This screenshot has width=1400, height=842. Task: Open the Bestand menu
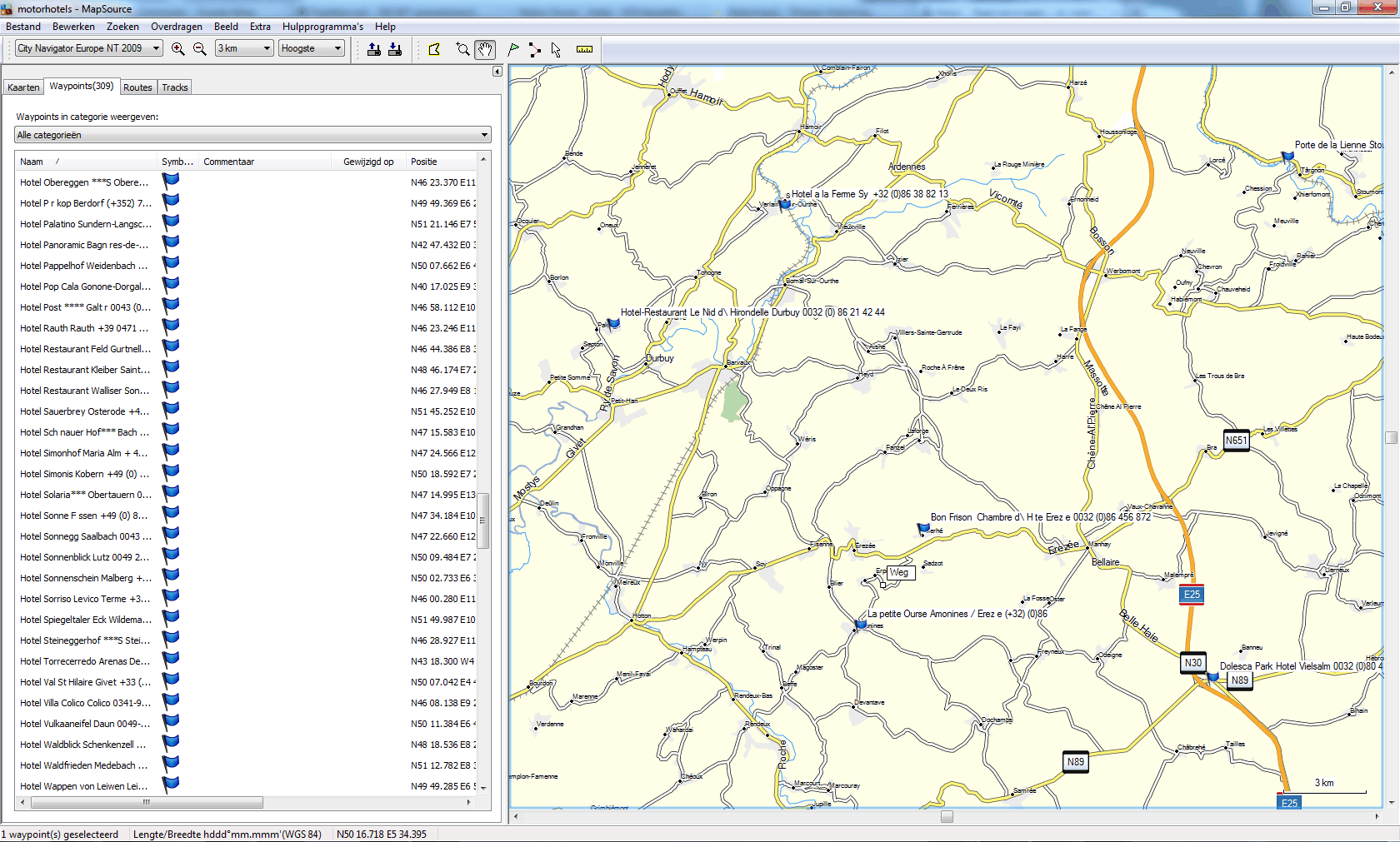click(23, 27)
